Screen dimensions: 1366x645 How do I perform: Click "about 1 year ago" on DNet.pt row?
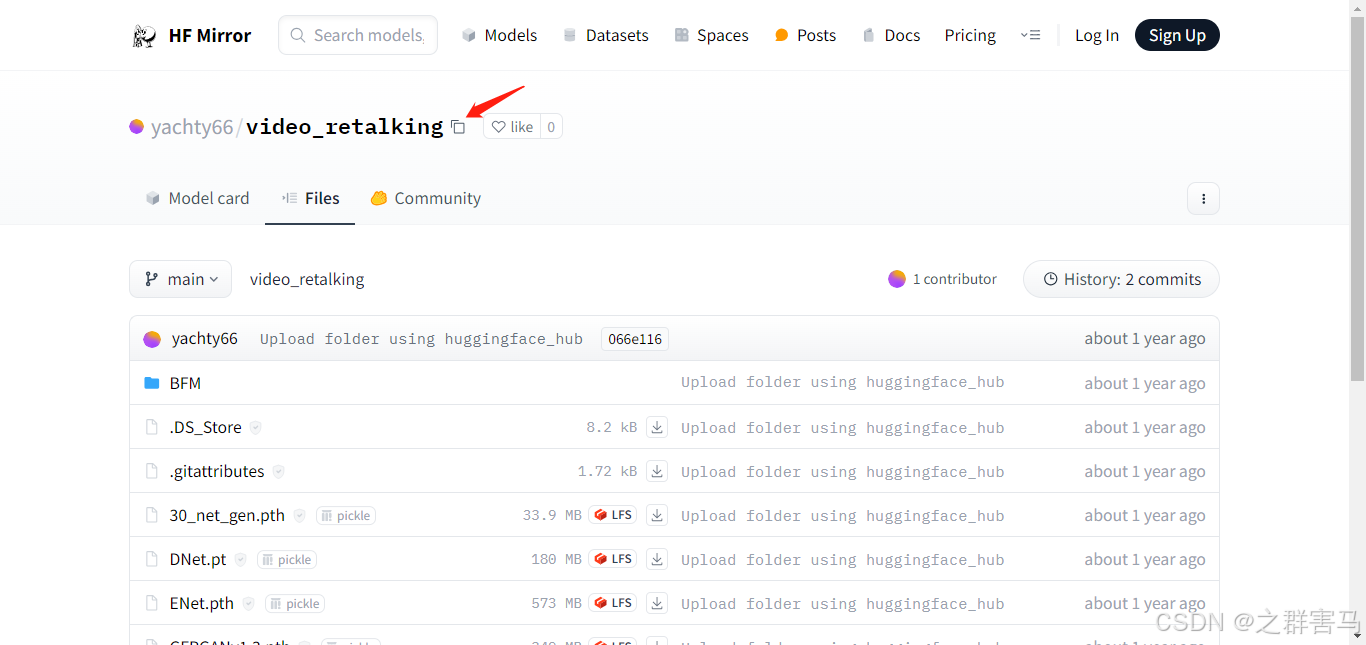click(x=1145, y=559)
